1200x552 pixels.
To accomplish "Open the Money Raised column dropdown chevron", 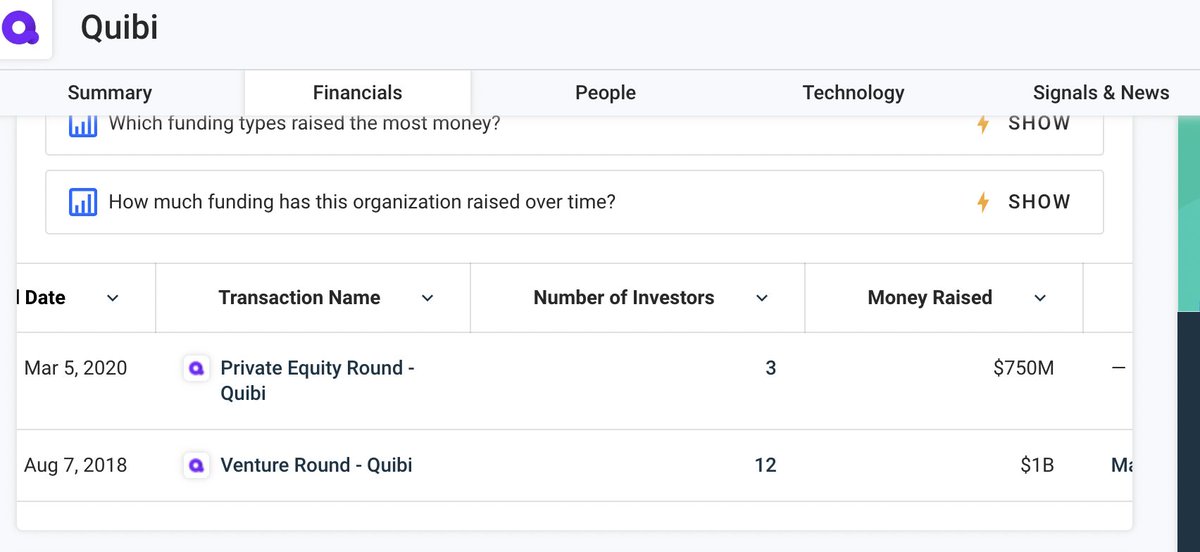I will (1040, 298).
